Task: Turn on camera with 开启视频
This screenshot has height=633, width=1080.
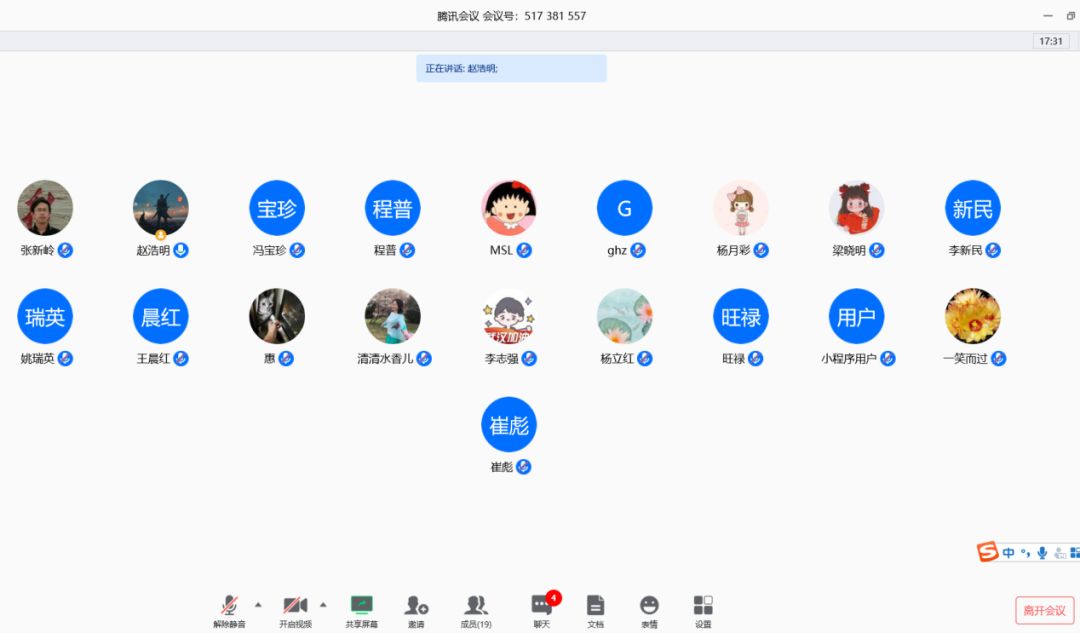Action: [x=295, y=609]
